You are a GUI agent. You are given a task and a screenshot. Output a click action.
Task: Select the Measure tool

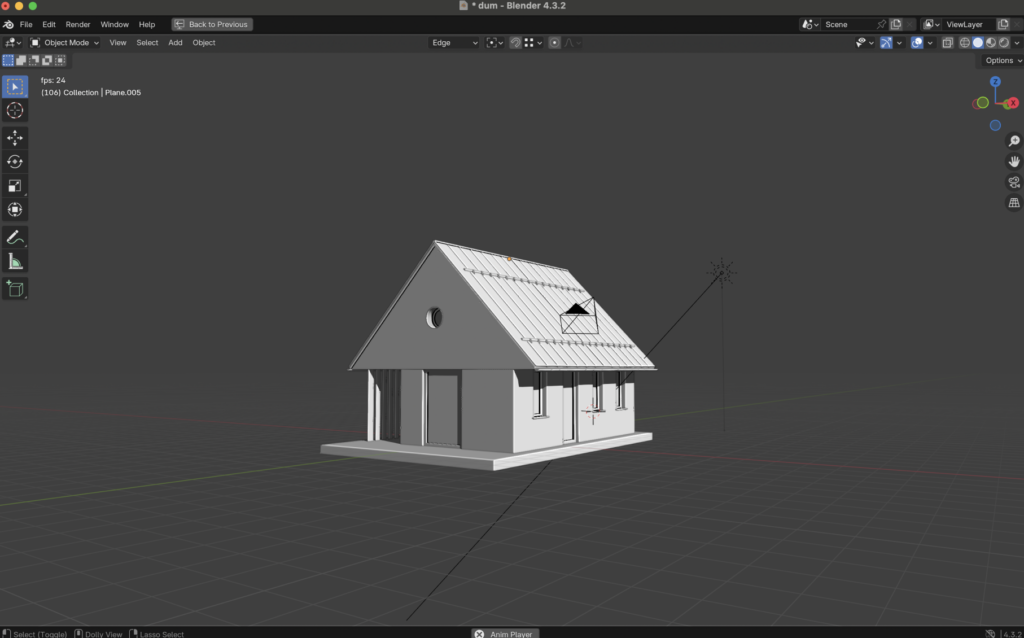14,262
